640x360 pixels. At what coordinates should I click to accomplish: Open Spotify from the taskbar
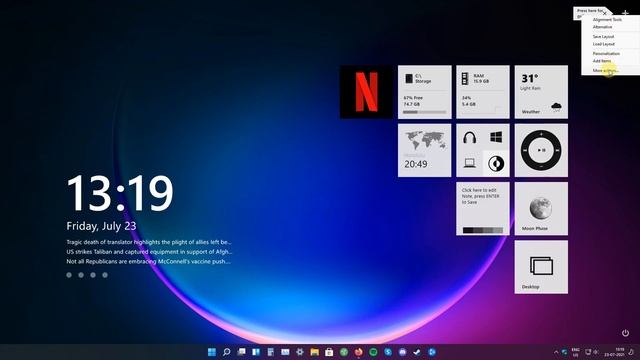[373, 352]
